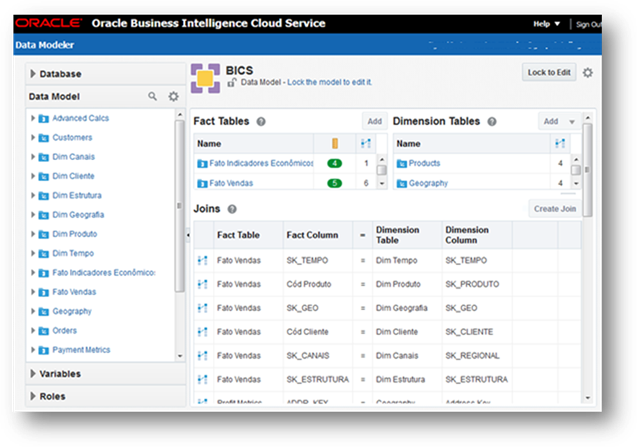Click the join icon on the SK_TEMPO row
Viewport: 637px width, 447px height.
(202, 260)
